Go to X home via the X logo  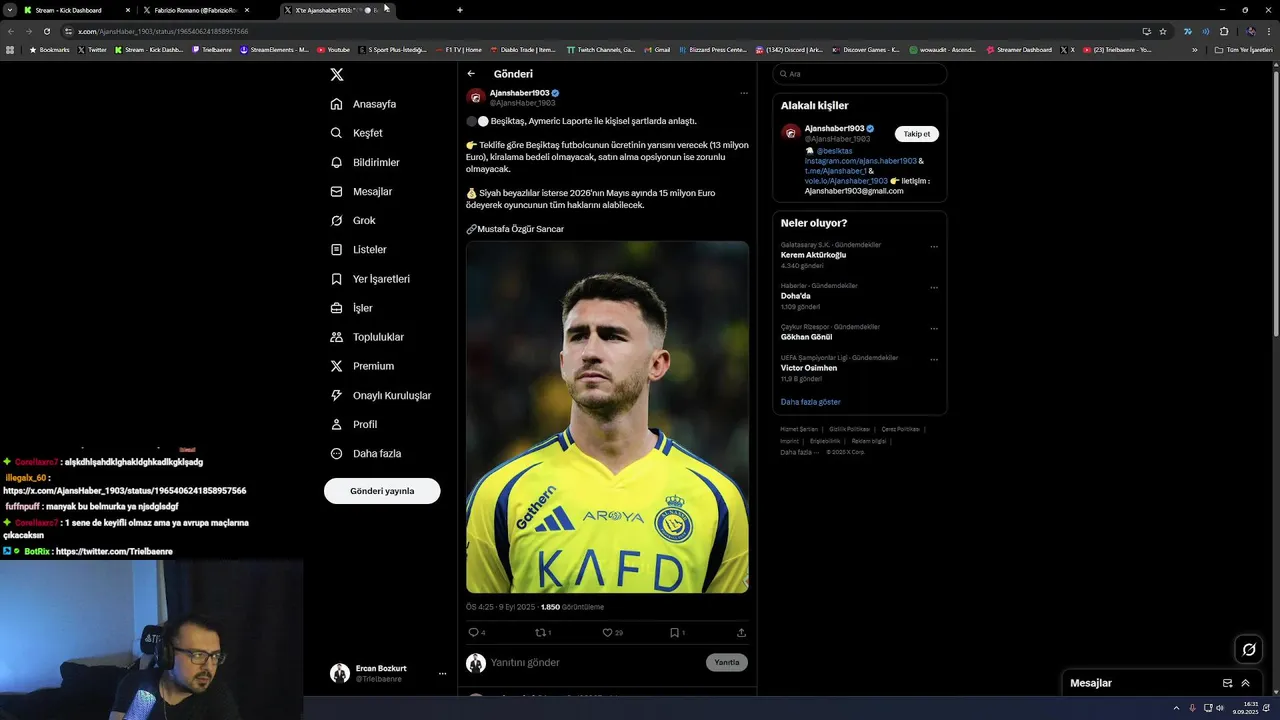[x=337, y=74]
